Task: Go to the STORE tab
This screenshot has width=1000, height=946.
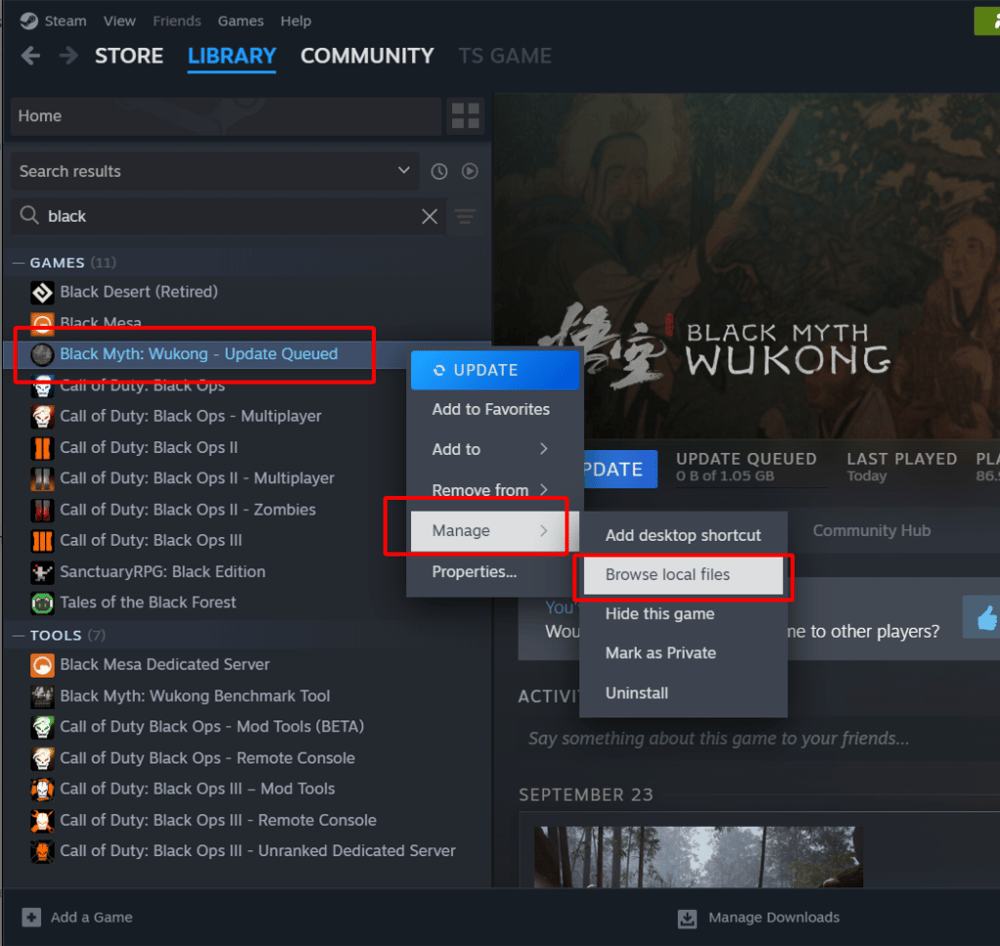Action: point(129,56)
